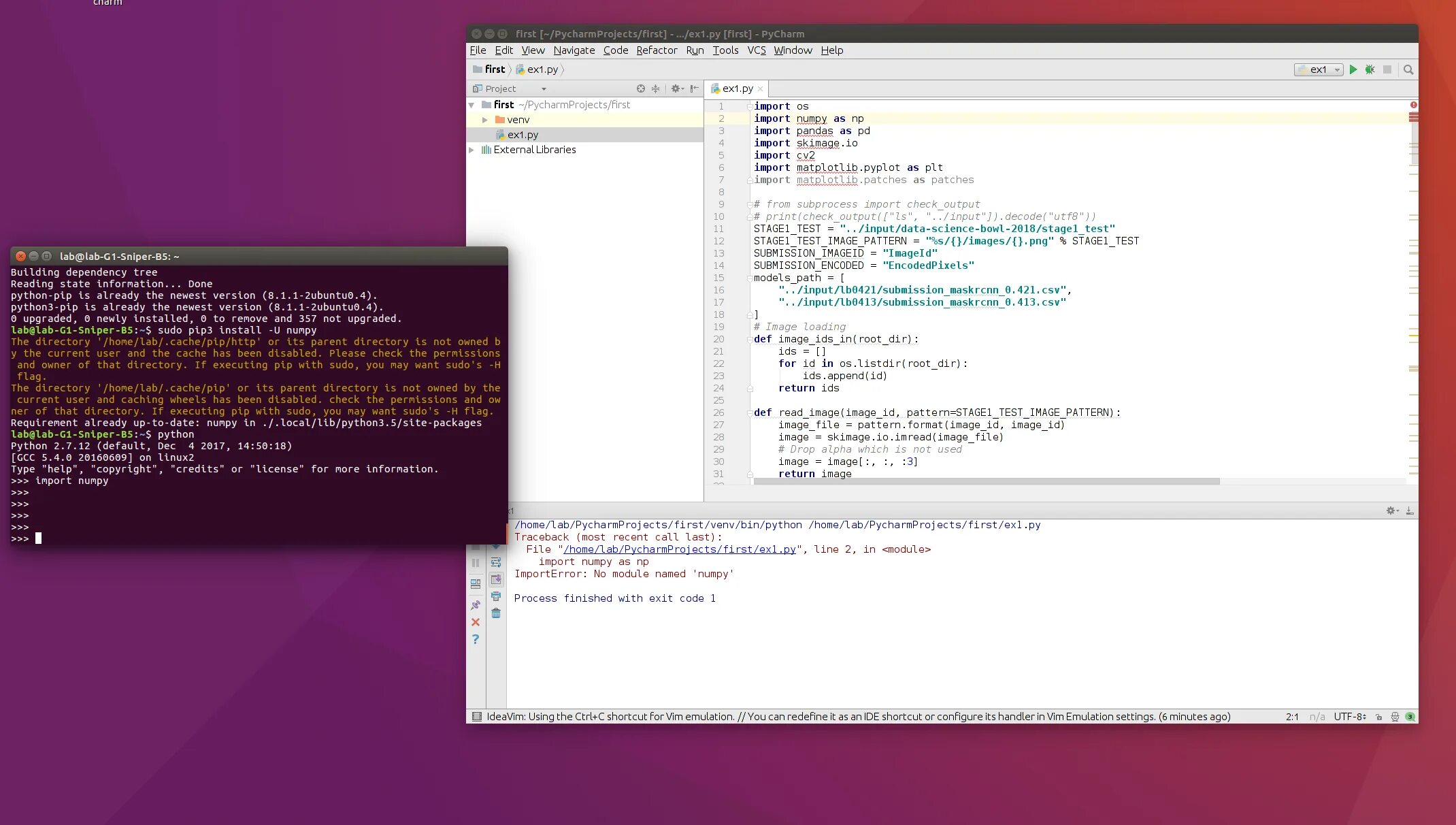Expand External Libraries node
Viewport: 1456px width, 825px height.
point(471,150)
